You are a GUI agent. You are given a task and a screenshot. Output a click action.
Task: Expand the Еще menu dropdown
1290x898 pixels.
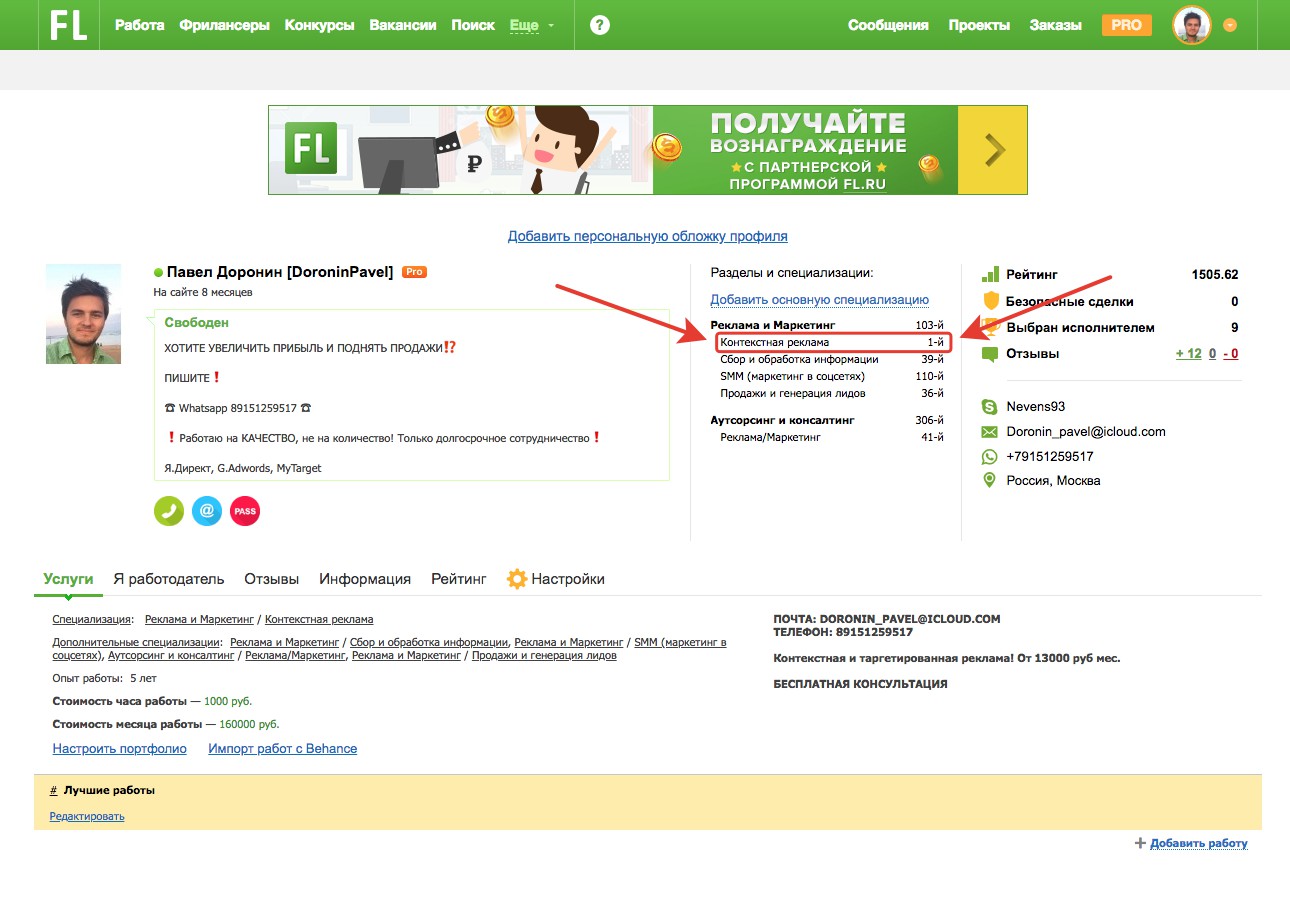(532, 25)
